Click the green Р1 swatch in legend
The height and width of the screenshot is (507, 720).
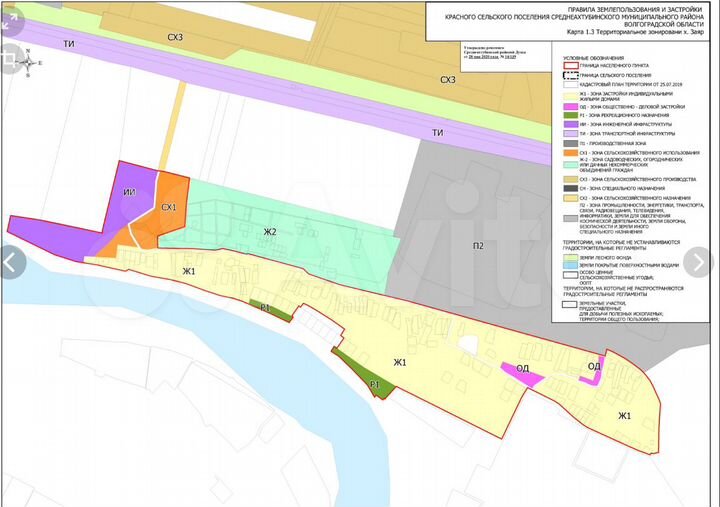click(569, 115)
